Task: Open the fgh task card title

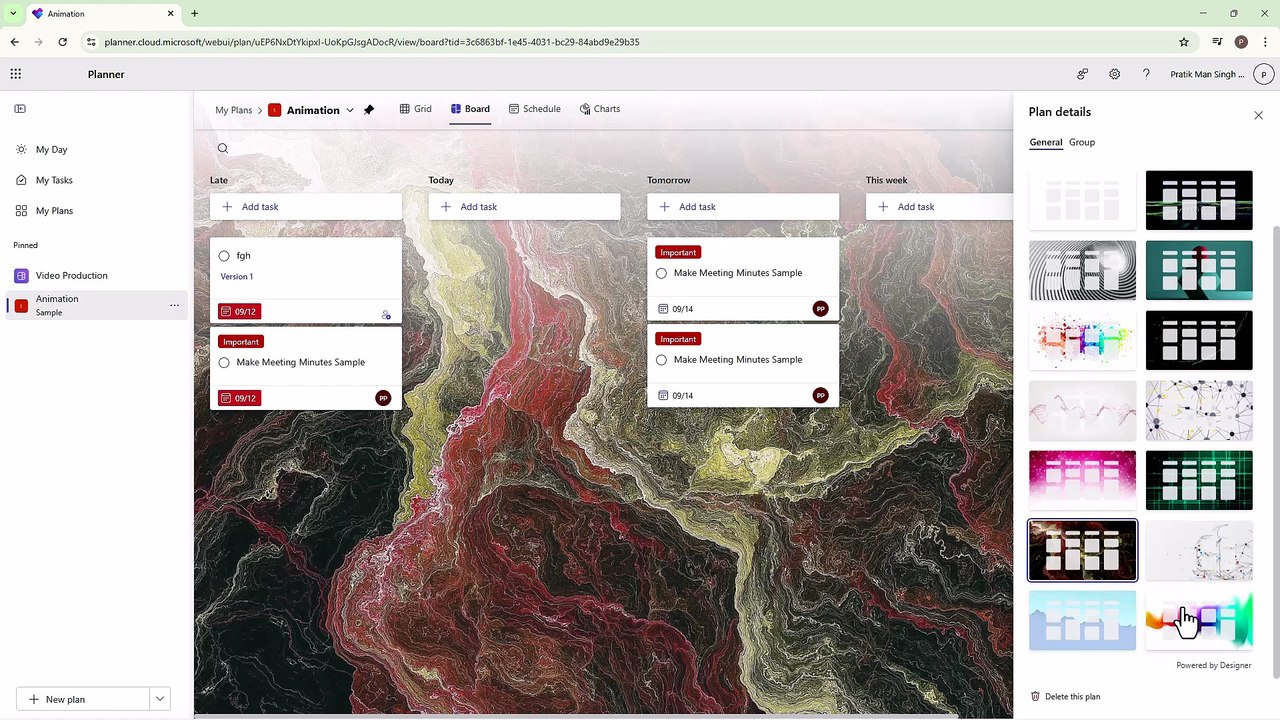Action: (x=243, y=256)
